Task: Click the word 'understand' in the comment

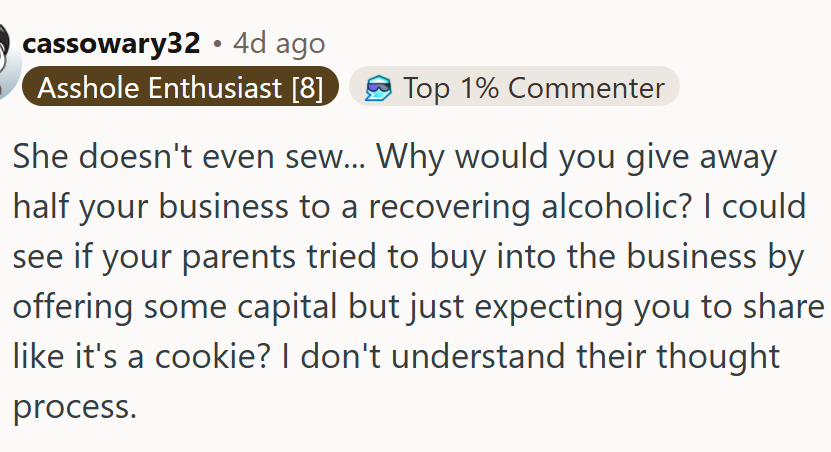Action: (478, 356)
